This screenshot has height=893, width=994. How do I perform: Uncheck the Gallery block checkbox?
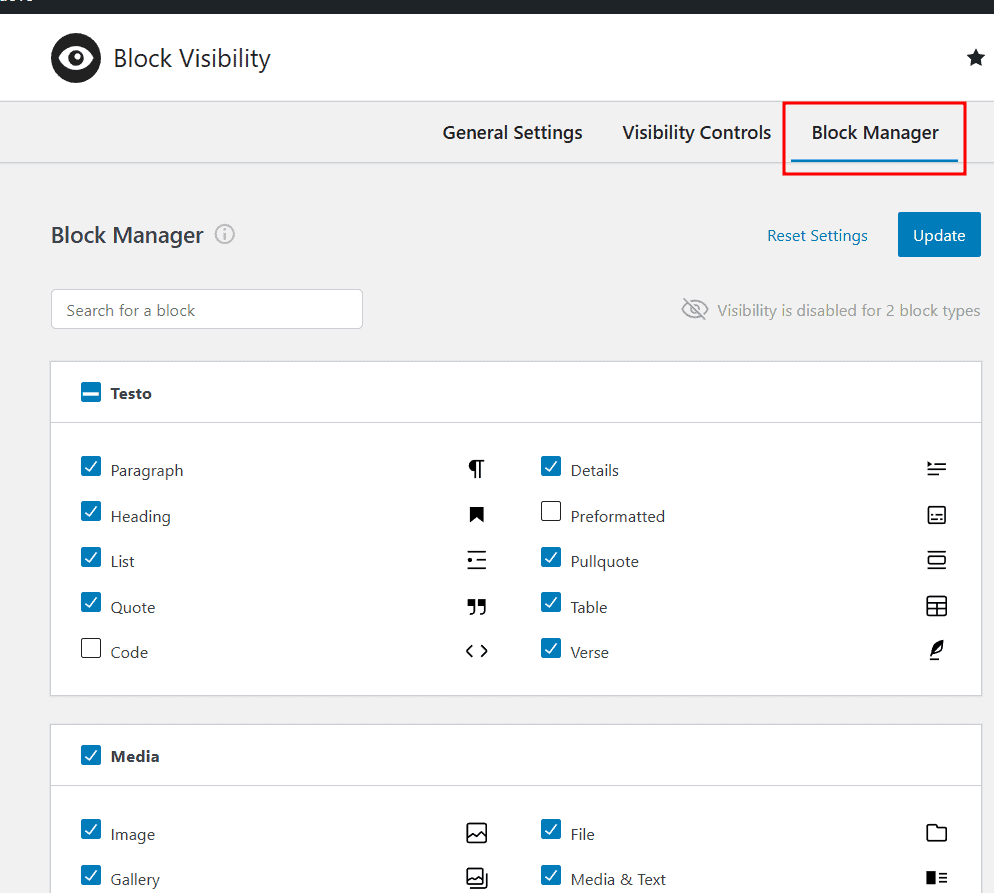91,875
